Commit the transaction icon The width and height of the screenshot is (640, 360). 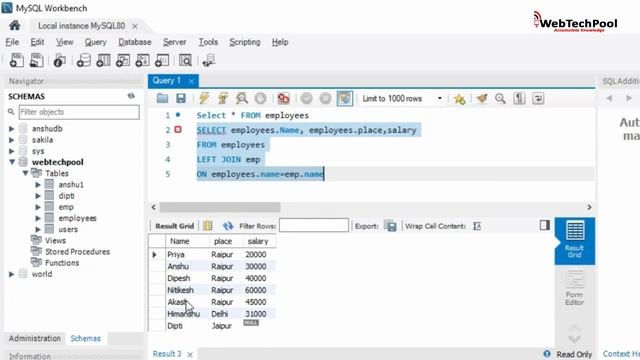click(307, 98)
